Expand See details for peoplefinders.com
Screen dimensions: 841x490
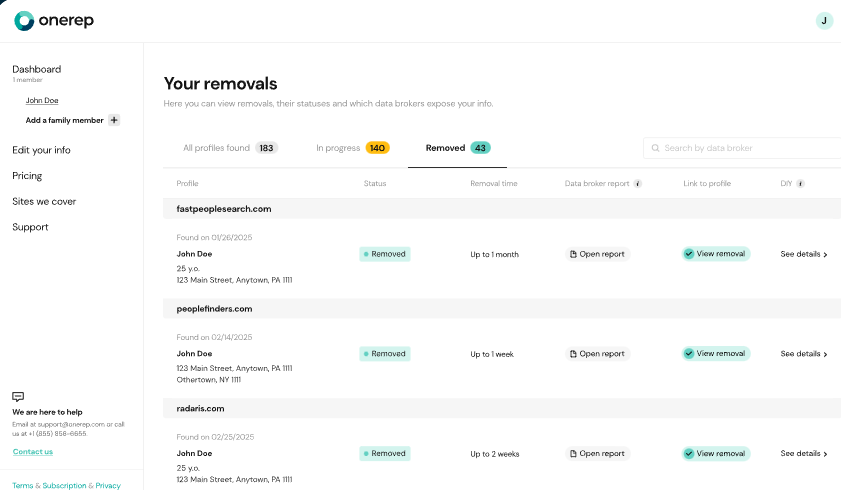[804, 353]
